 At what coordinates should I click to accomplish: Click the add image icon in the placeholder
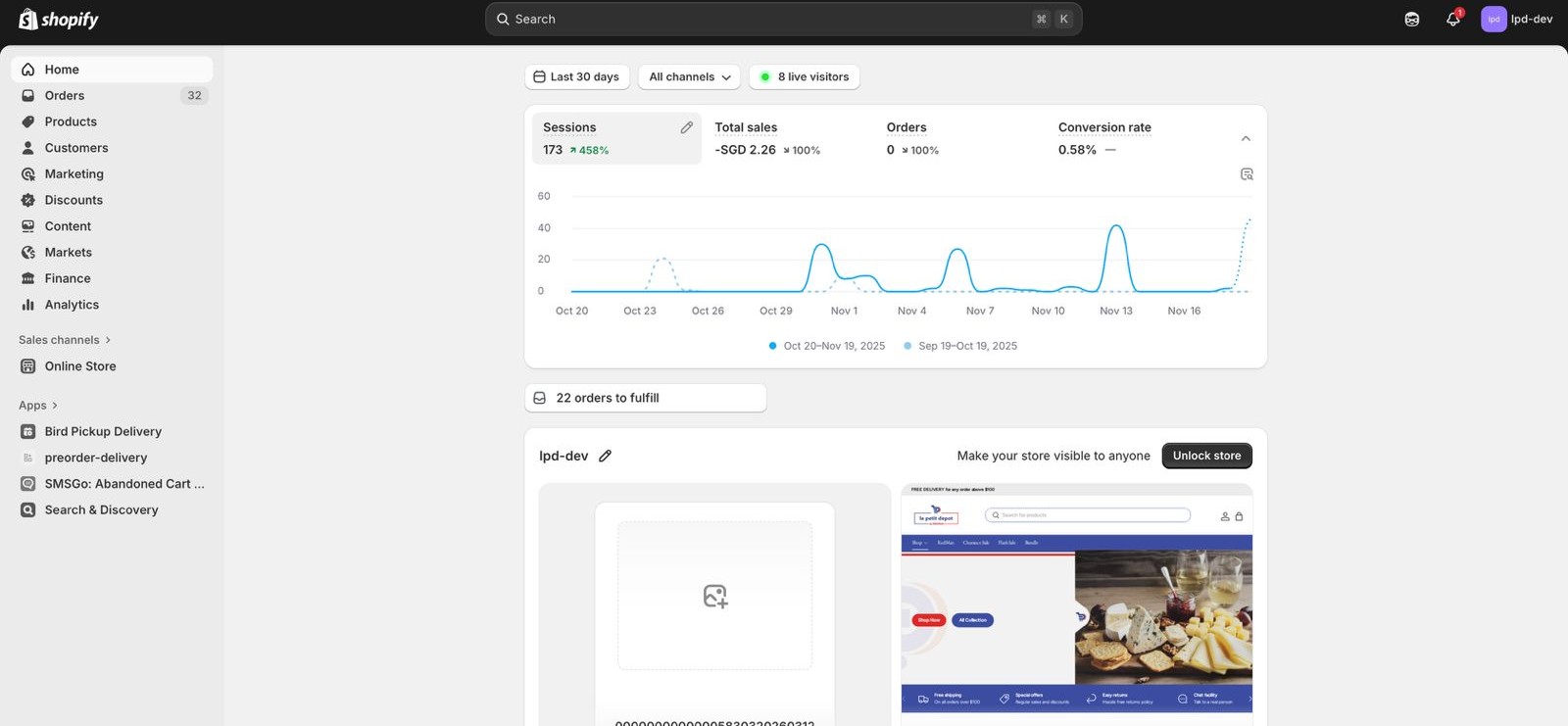(x=714, y=596)
